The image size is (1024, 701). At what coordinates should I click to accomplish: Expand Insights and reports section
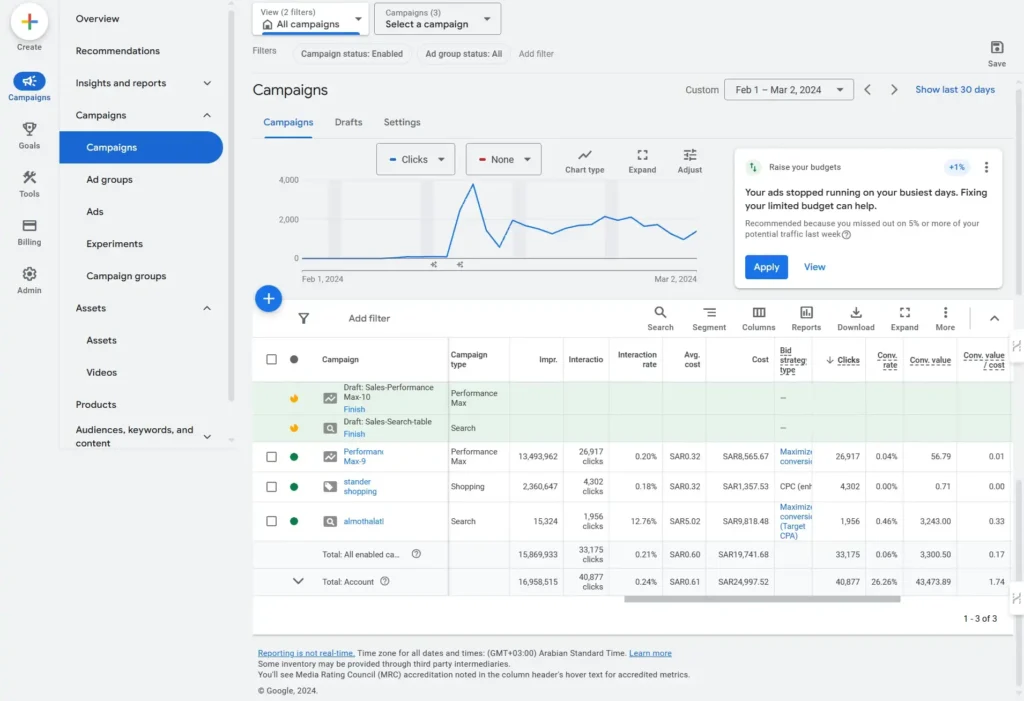point(207,83)
